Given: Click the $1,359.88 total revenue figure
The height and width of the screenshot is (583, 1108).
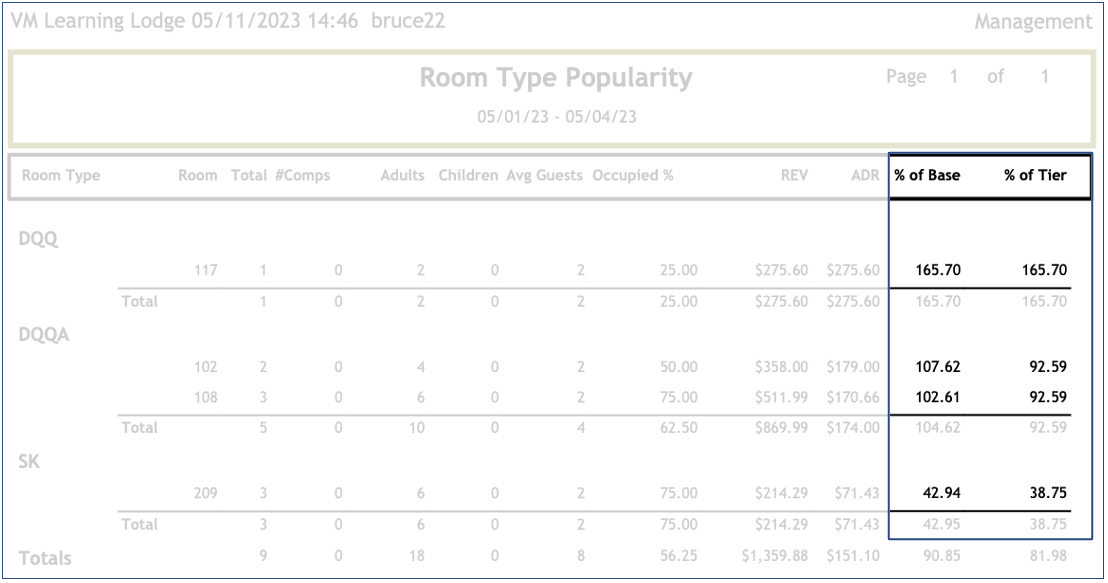Looking at the screenshot, I should [774, 557].
